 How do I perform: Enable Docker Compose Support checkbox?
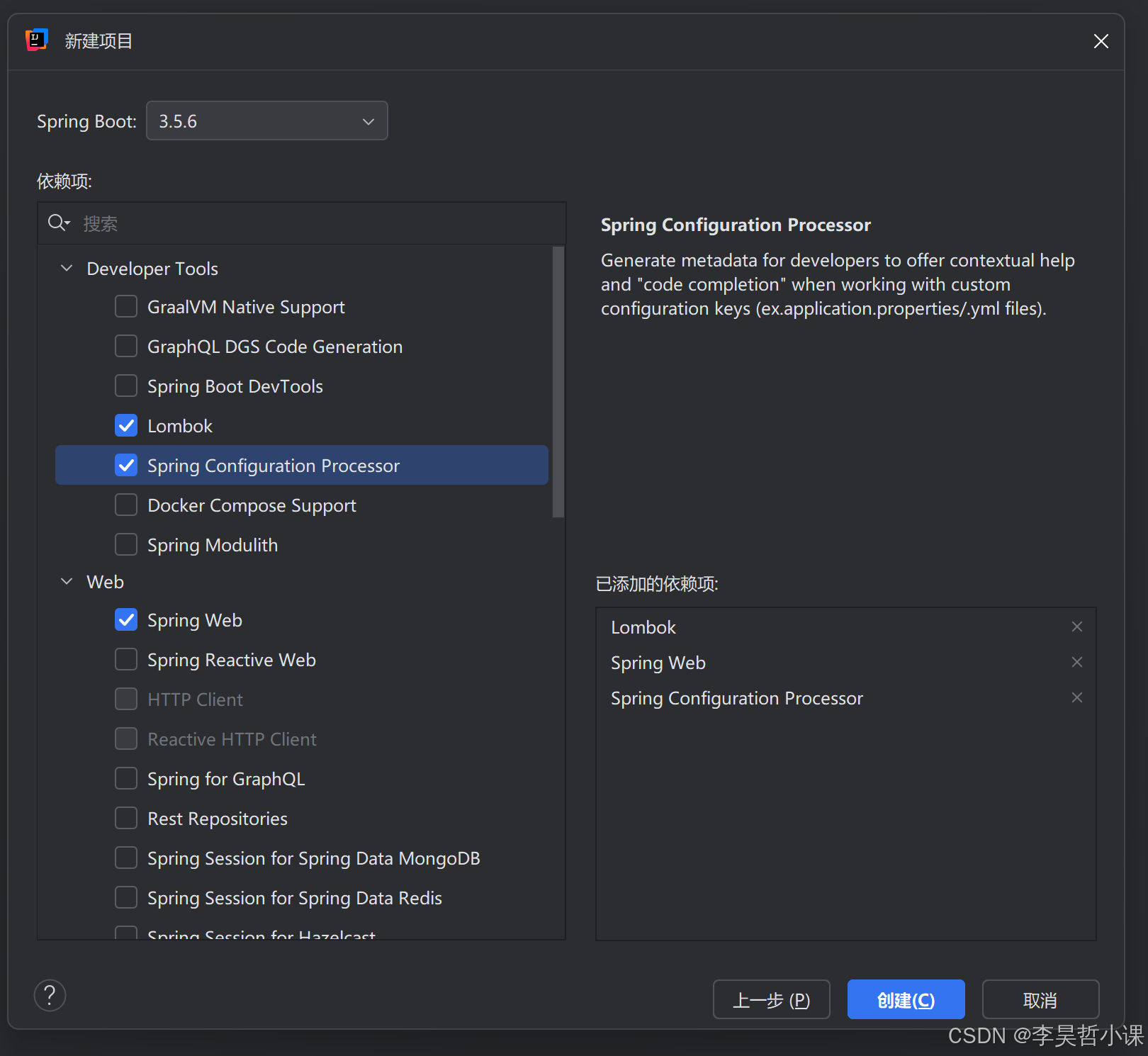(126, 505)
